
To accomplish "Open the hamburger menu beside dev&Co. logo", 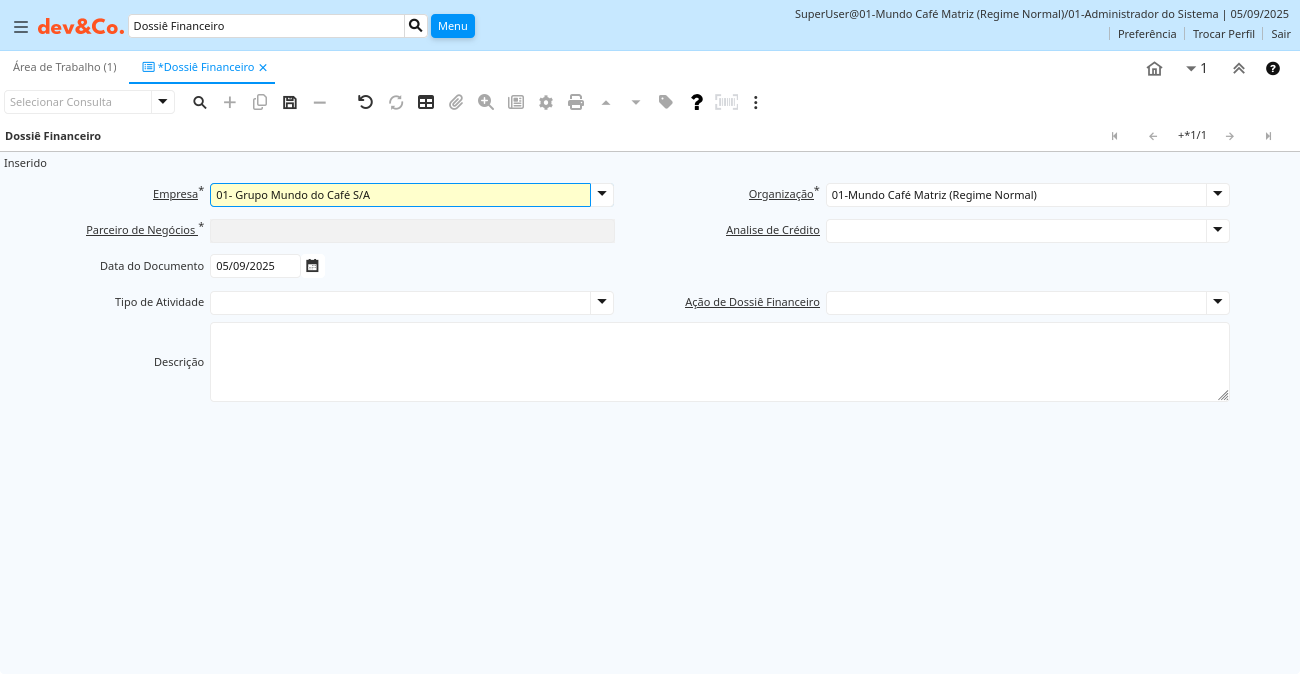I will tap(20, 26).
